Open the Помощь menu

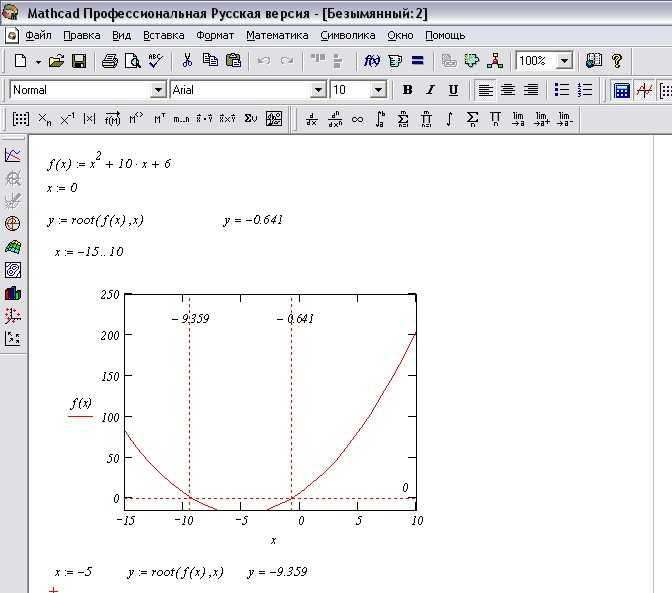445,36
